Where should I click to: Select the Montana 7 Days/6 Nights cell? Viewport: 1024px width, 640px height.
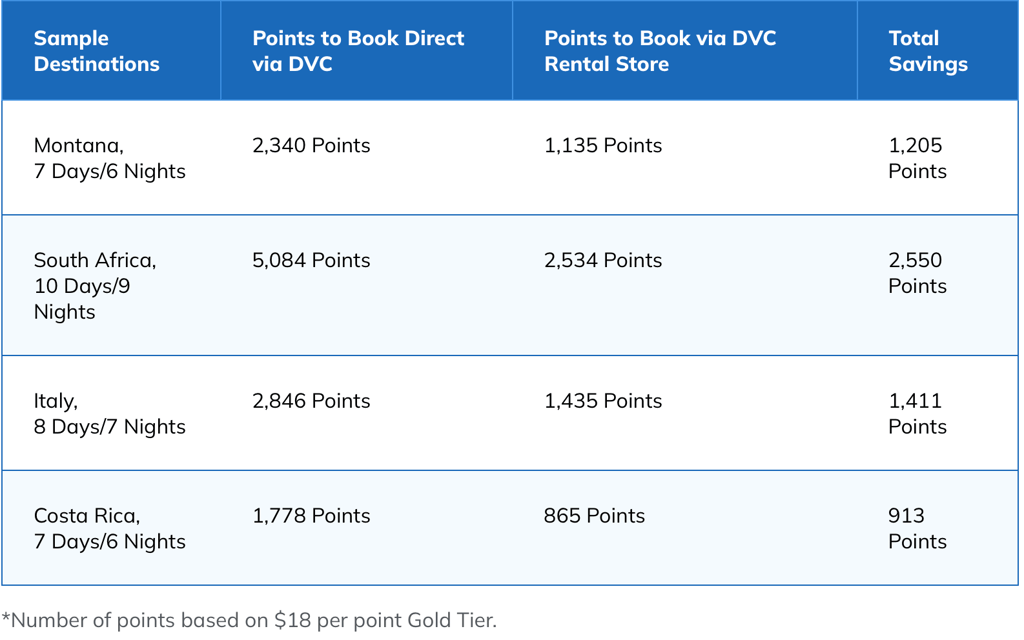click(x=110, y=158)
